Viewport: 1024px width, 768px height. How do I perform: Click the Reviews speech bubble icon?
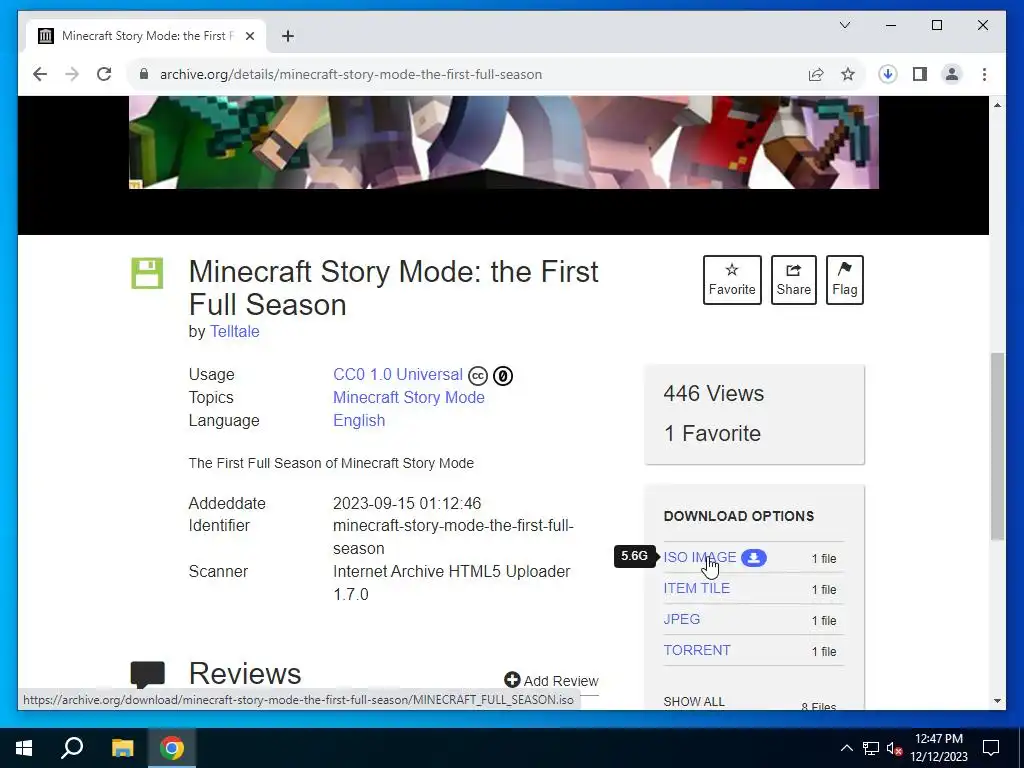tap(148, 674)
